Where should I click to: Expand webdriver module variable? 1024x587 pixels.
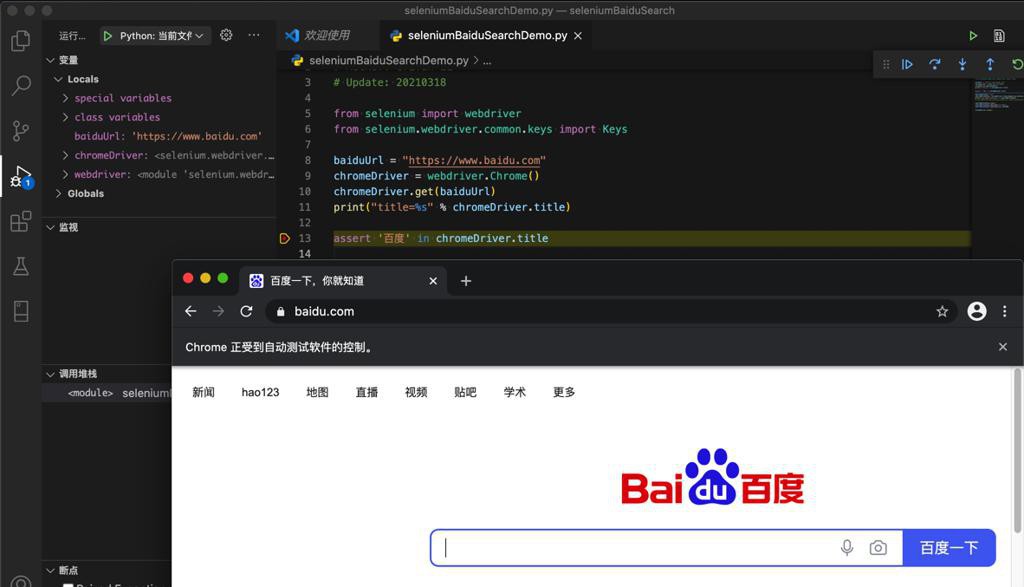click(65, 174)
